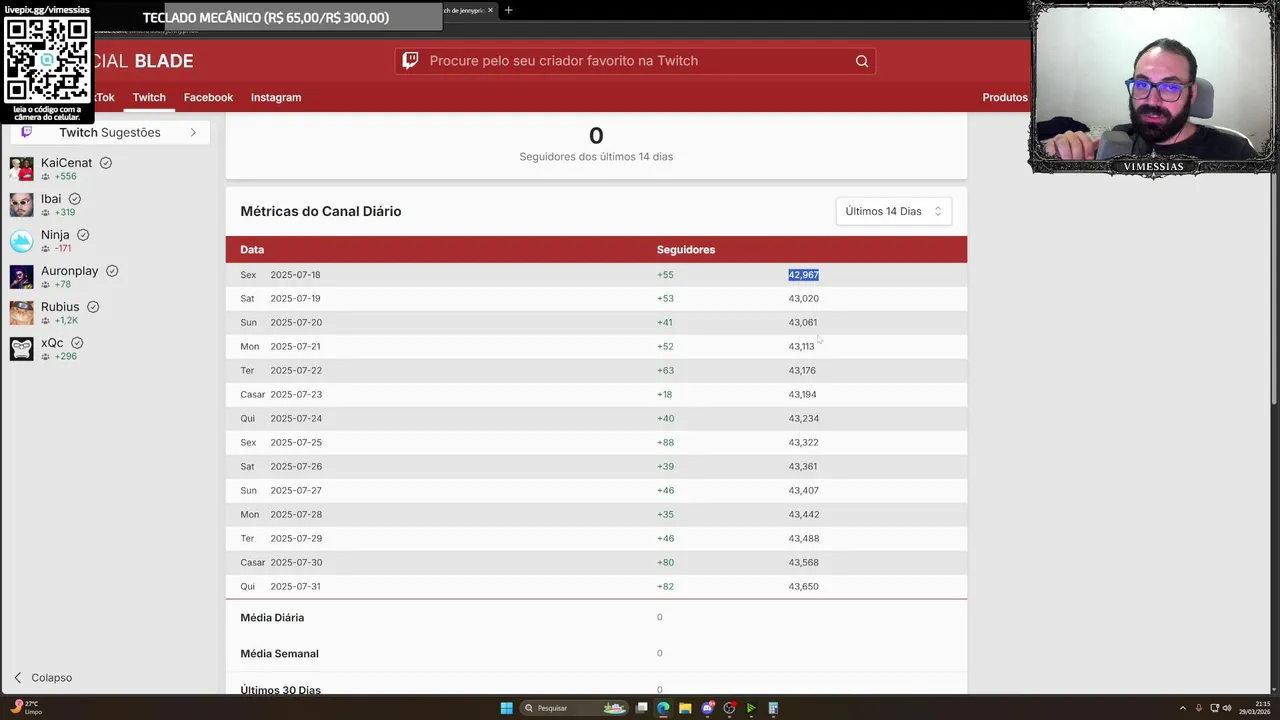
Task: Click Ninja verified badge icon
Action: pyautogui.click(x=83, y=235)
